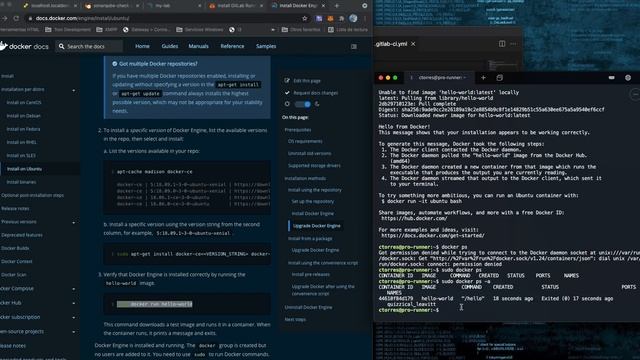The height and width of the screenshot is (360, 640).
Task: Open the Lista de lectura reading list
Action: [348, 29]
